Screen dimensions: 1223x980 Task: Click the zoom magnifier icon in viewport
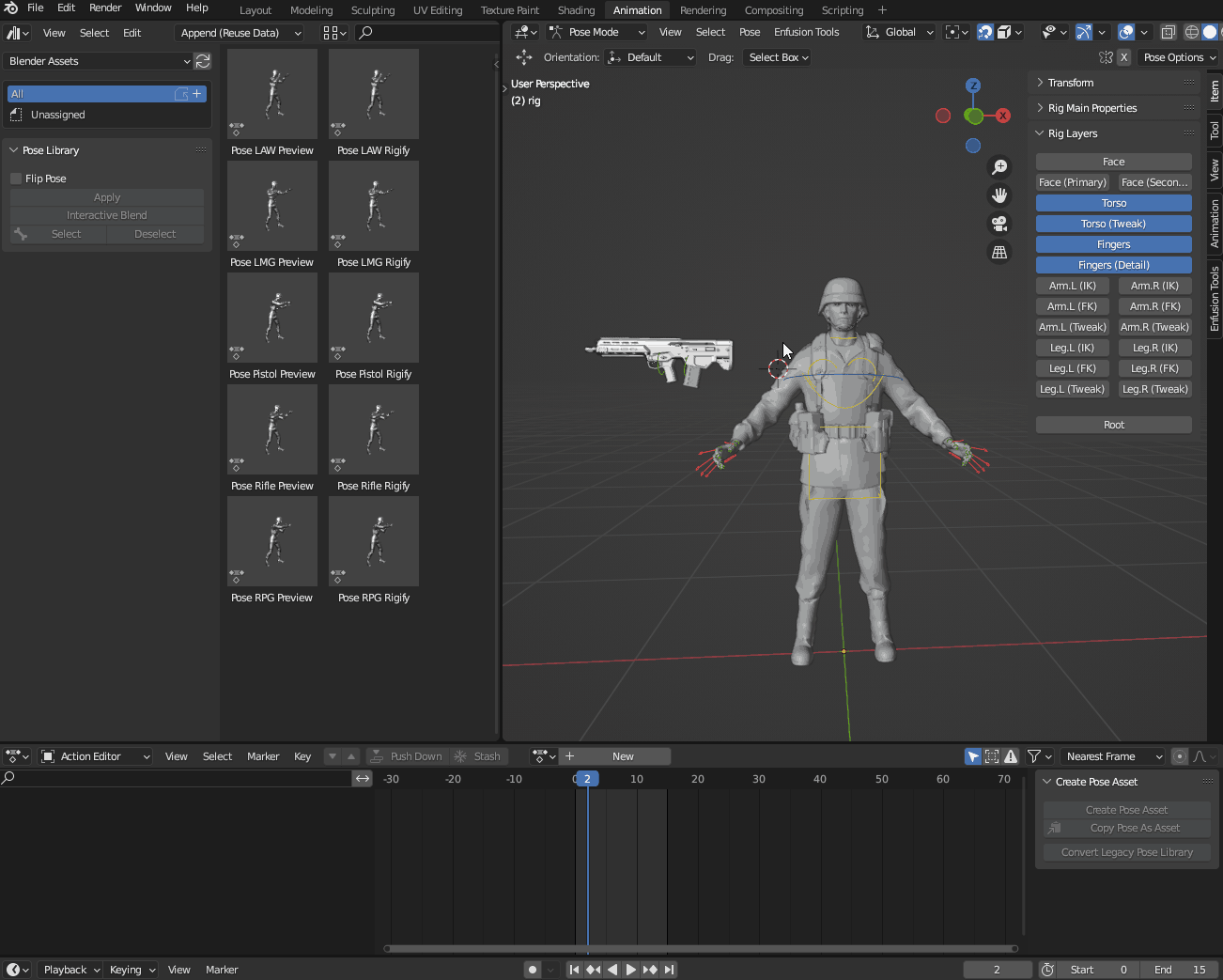pyautogui.click(x=999, y=166)
